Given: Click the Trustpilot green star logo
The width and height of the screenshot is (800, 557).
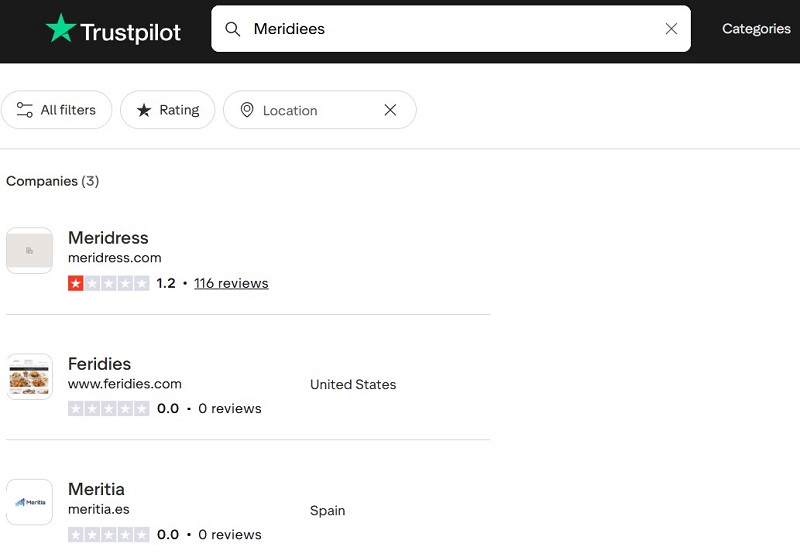Looking at the screenshot, I should pyautogui.click(x=61, y=28).
